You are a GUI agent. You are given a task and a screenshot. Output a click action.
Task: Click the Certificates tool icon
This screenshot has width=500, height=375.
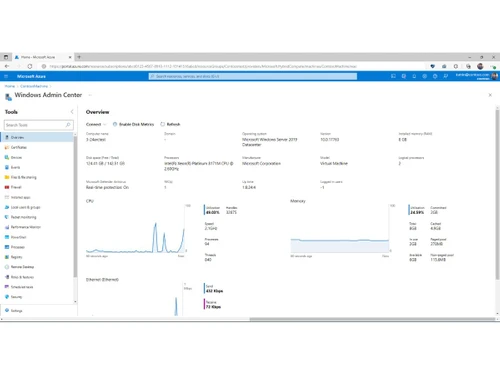pyautogui.click(x=7, y=147)
